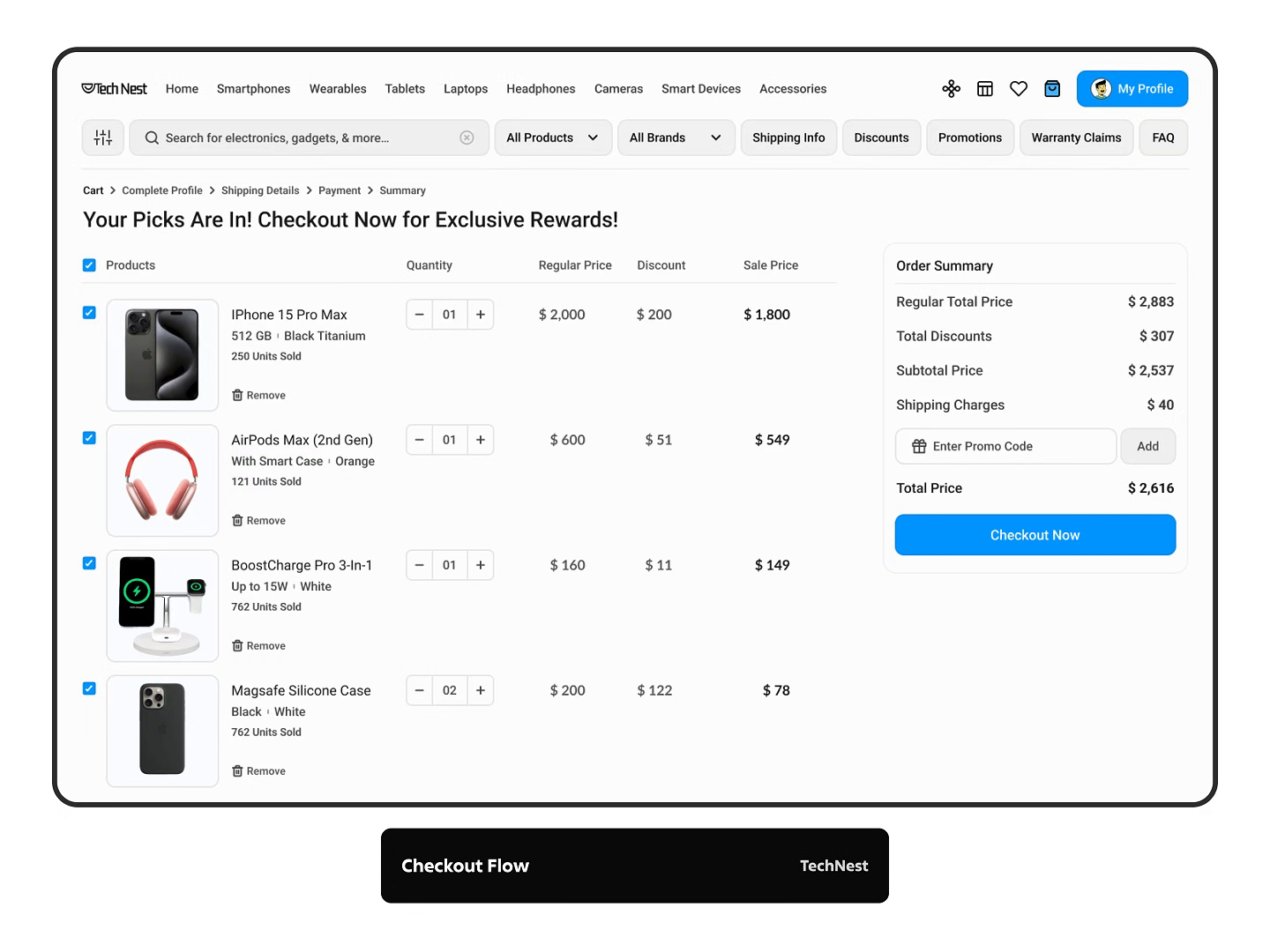Click the Enter Promo Code input field
The width and height of the screenshot is (1270, 952).
coord(1005,446)
